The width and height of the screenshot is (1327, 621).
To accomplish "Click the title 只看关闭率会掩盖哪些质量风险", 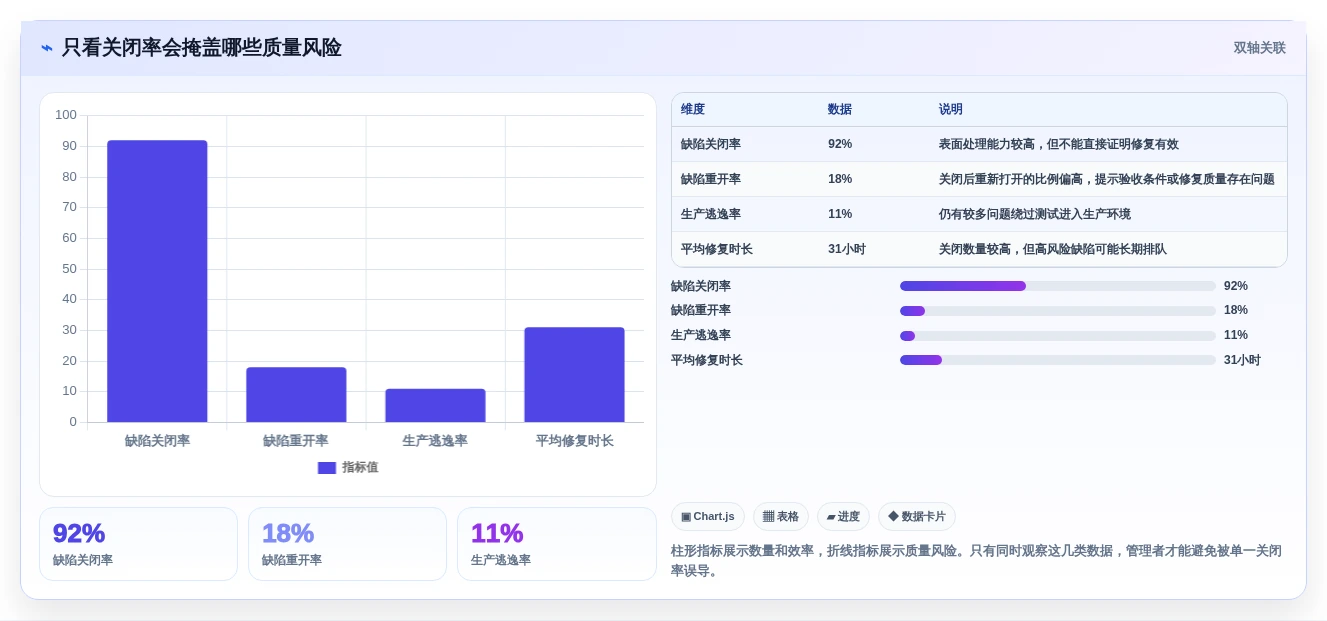I will 202,48.
